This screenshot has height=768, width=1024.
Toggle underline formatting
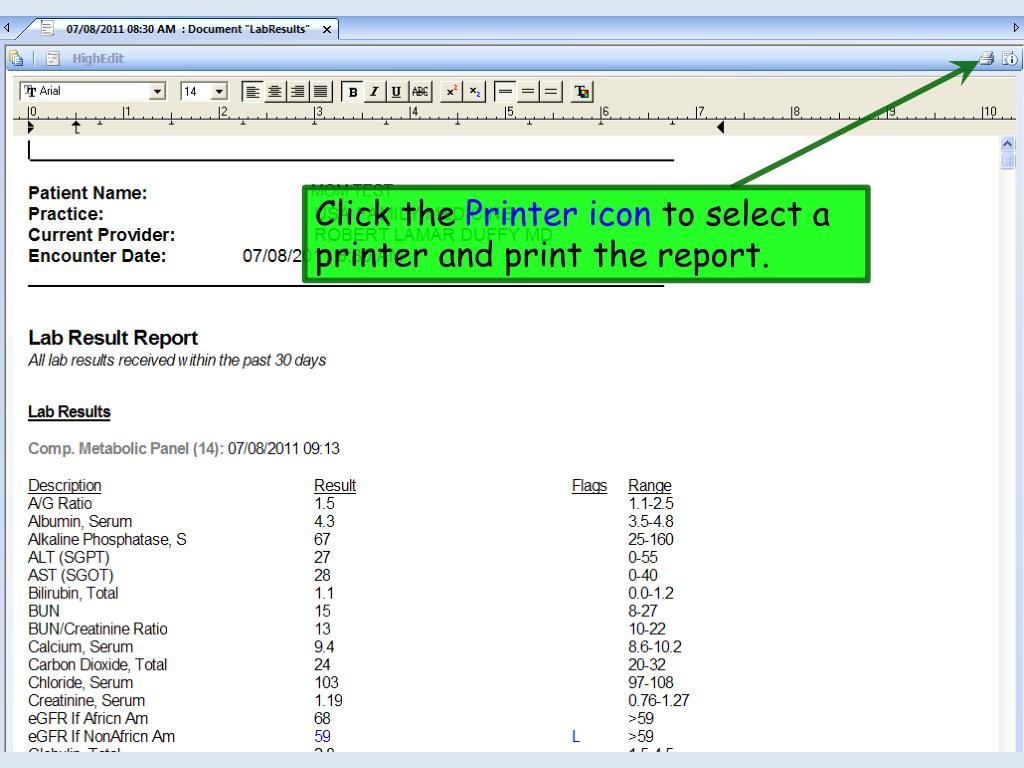[x=396, y=91]
